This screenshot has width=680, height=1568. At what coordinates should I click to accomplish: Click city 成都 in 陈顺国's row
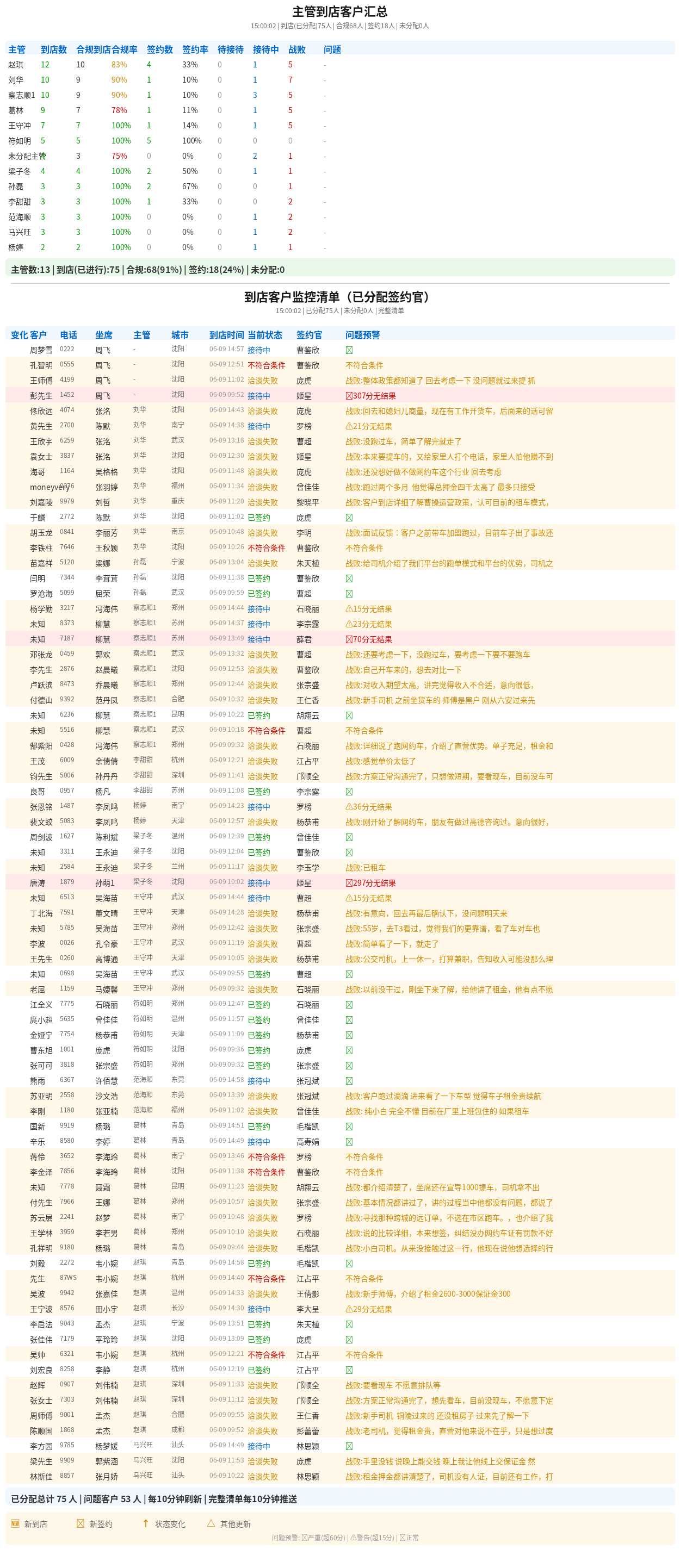point(178,1430)
